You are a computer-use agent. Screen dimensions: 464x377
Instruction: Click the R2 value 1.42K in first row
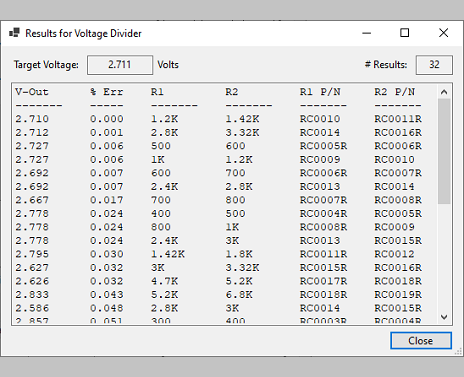[242, 119]
